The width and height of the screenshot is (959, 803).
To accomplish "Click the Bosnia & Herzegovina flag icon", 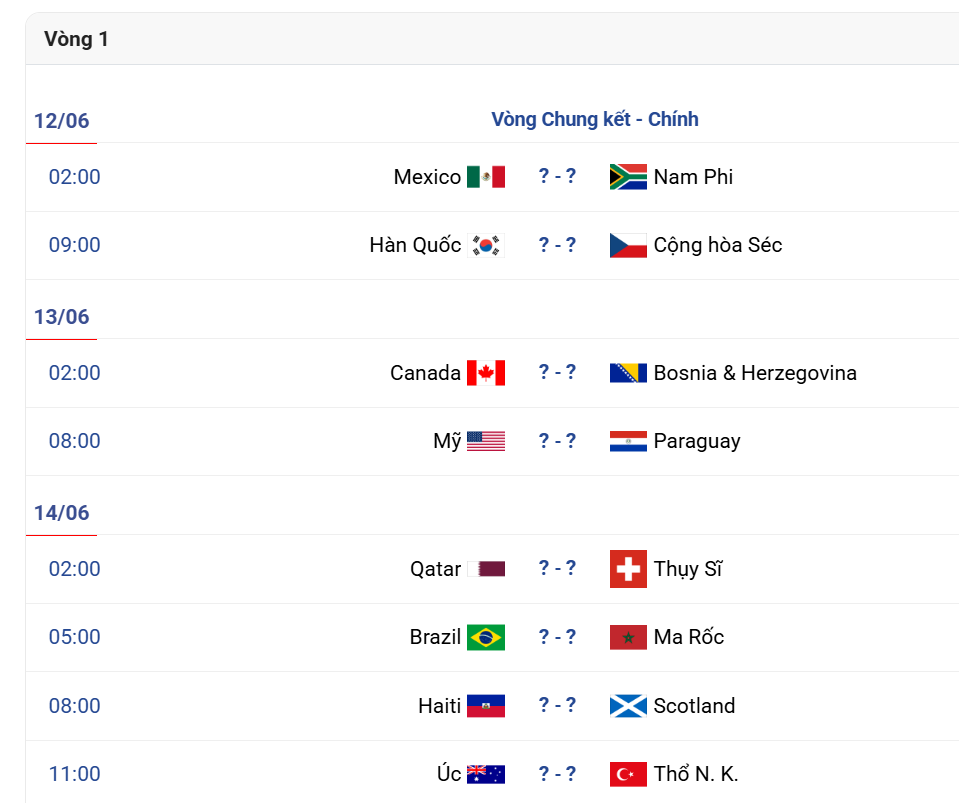I will pyautogui.click(x=628, y=373).
